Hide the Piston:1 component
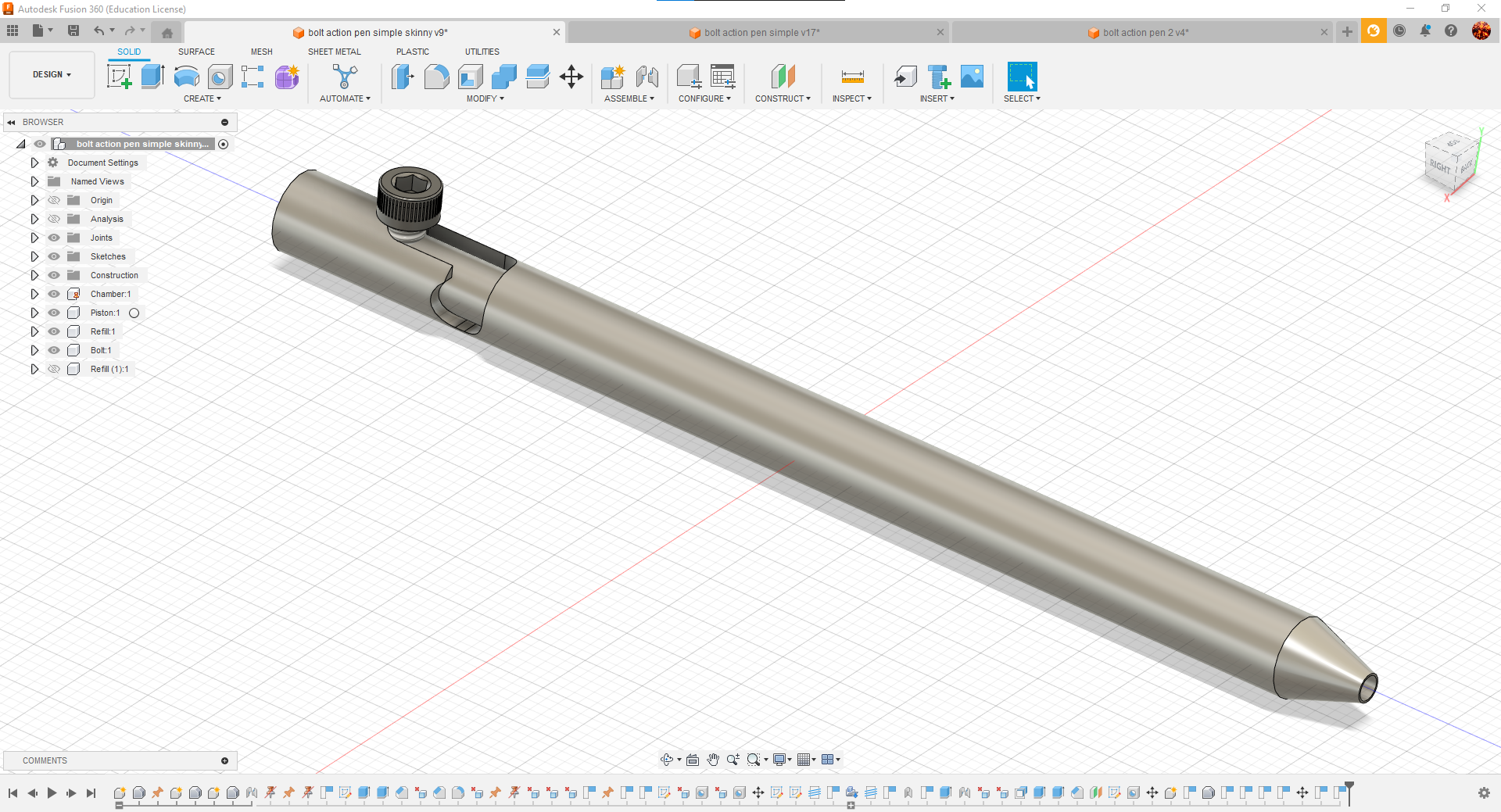Screen dimensions: 1501x812 (54, 313)
